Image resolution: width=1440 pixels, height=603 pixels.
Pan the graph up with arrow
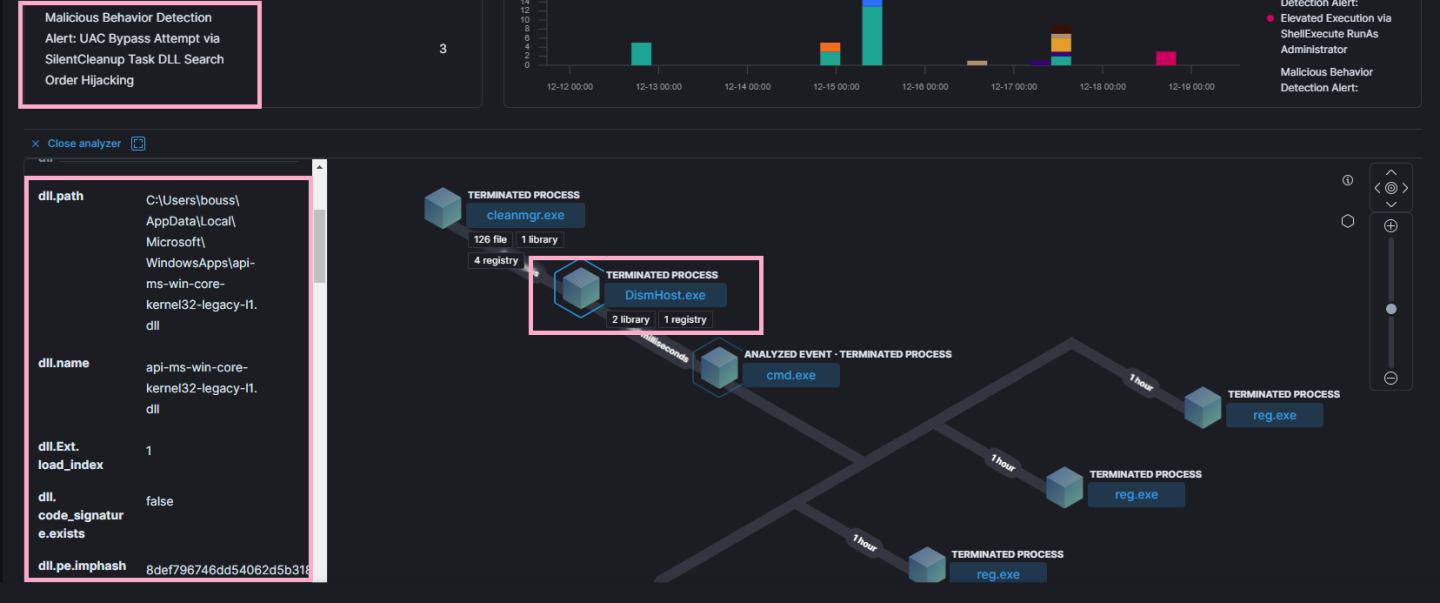point(1391,172)
